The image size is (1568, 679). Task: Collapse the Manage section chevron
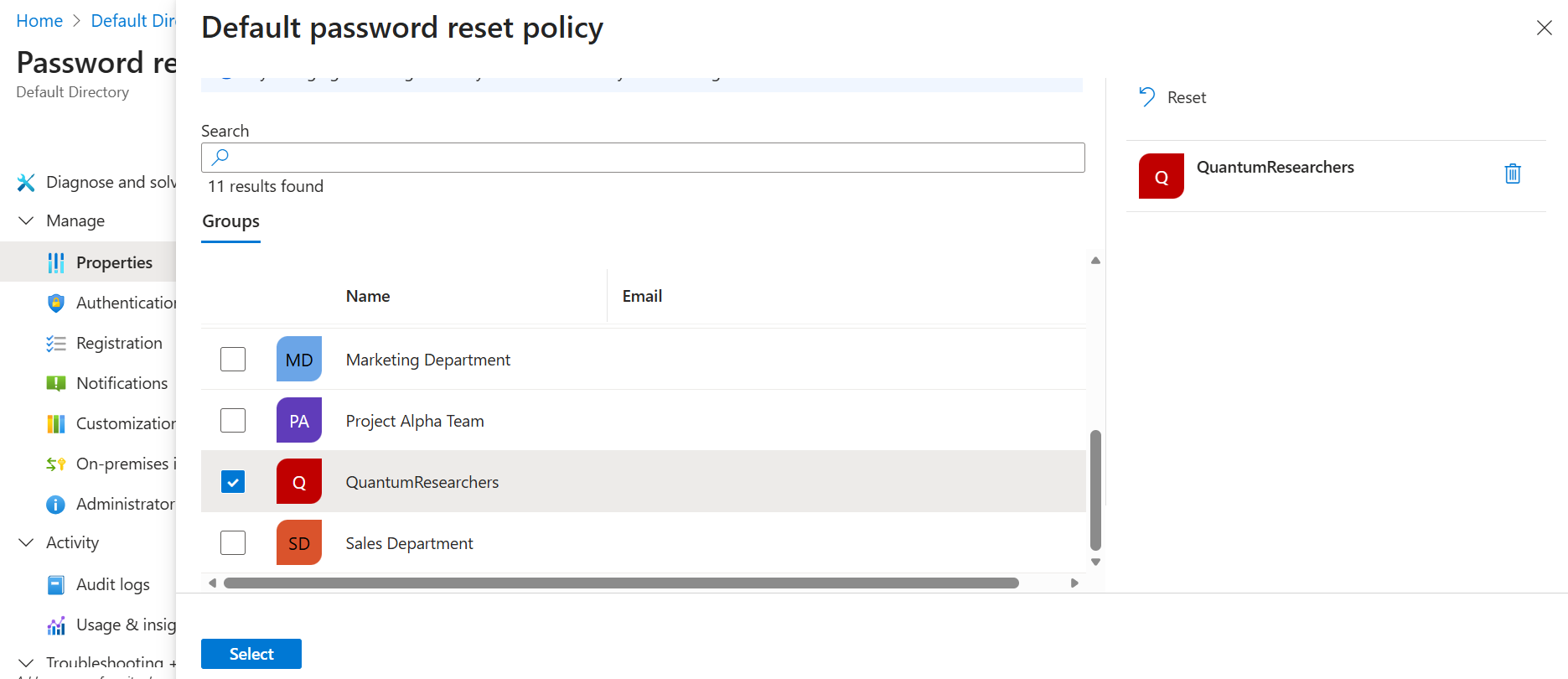click(26, 220)
